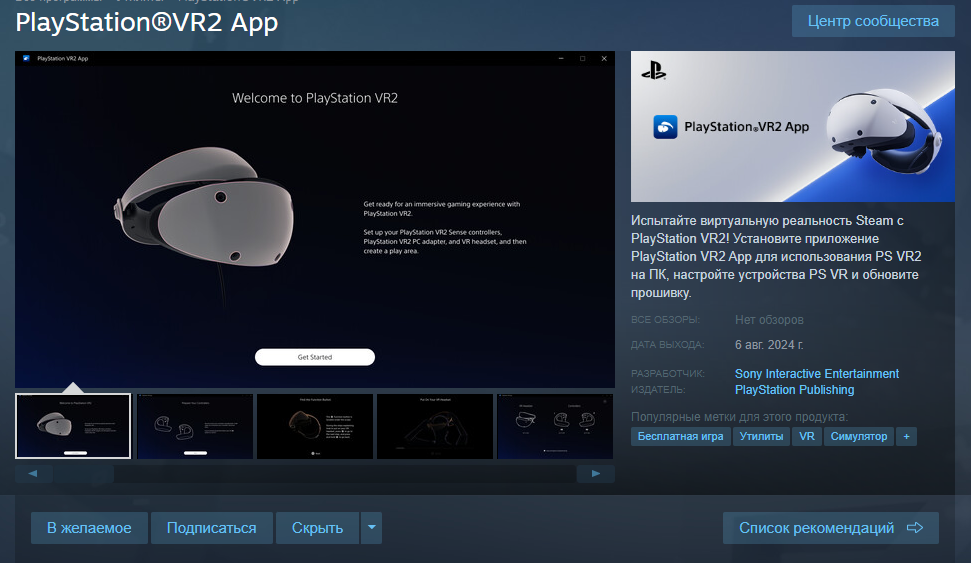Click the blue VR2 app icon in banner
The image size is (971, 563).
(665, 127)
